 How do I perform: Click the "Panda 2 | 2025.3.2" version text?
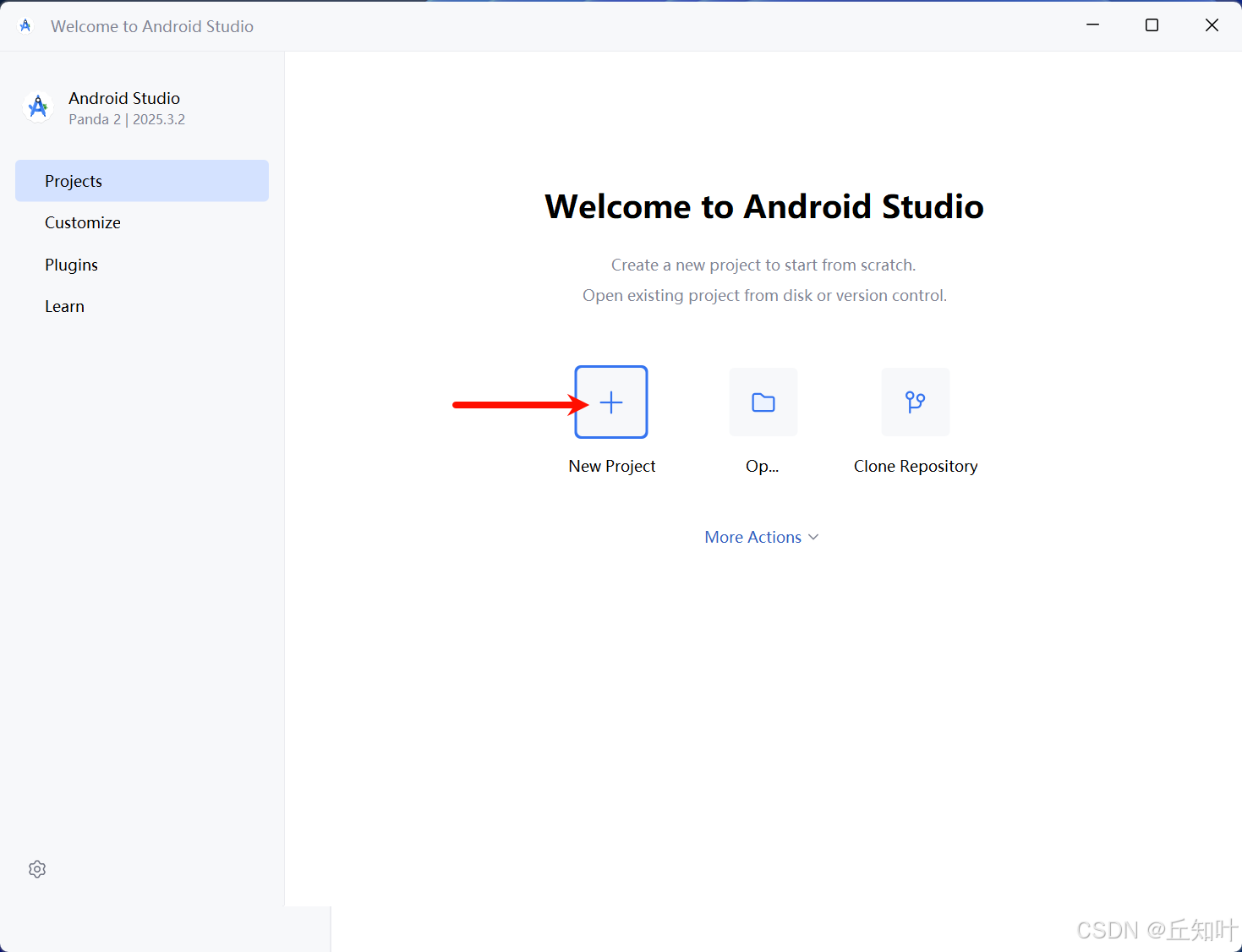pyautogui.click(x=127, y=119)
